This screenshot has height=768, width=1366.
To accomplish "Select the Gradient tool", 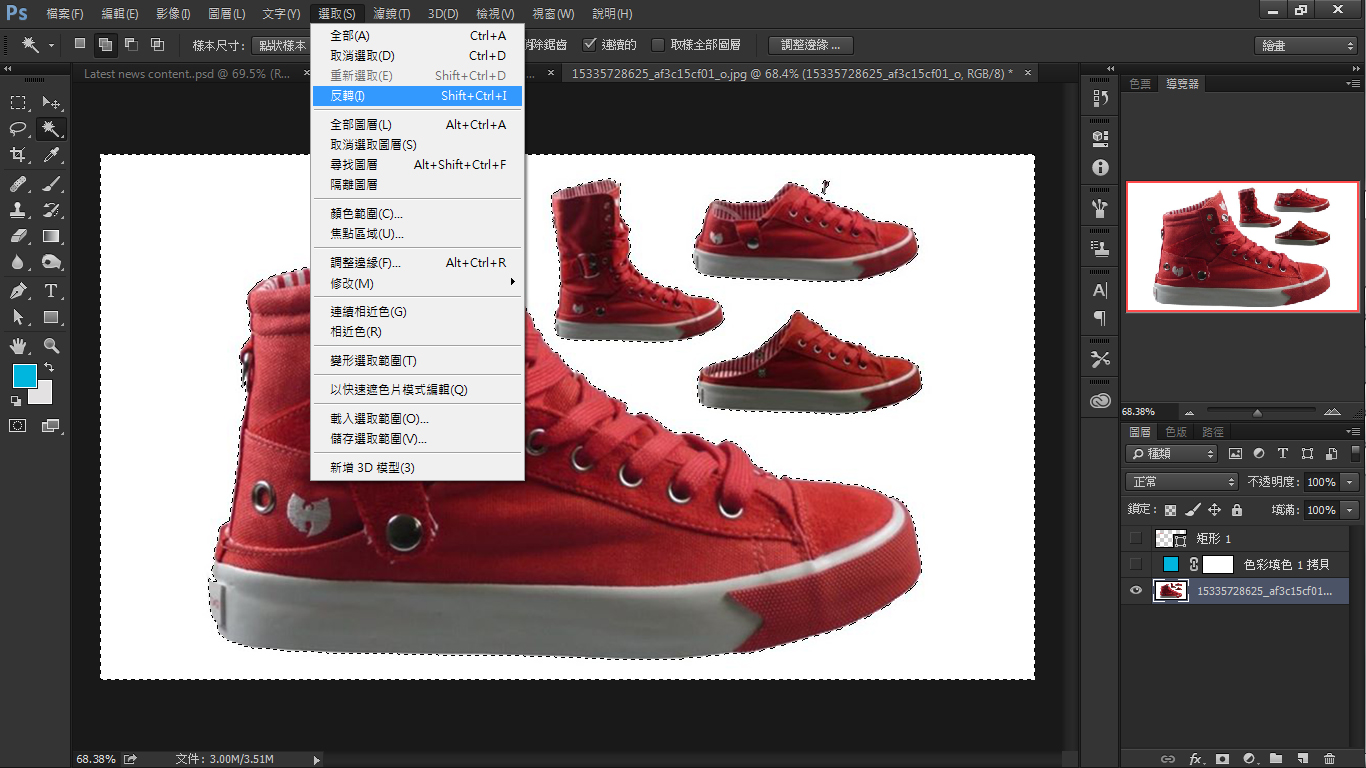I will pos(51,236).
